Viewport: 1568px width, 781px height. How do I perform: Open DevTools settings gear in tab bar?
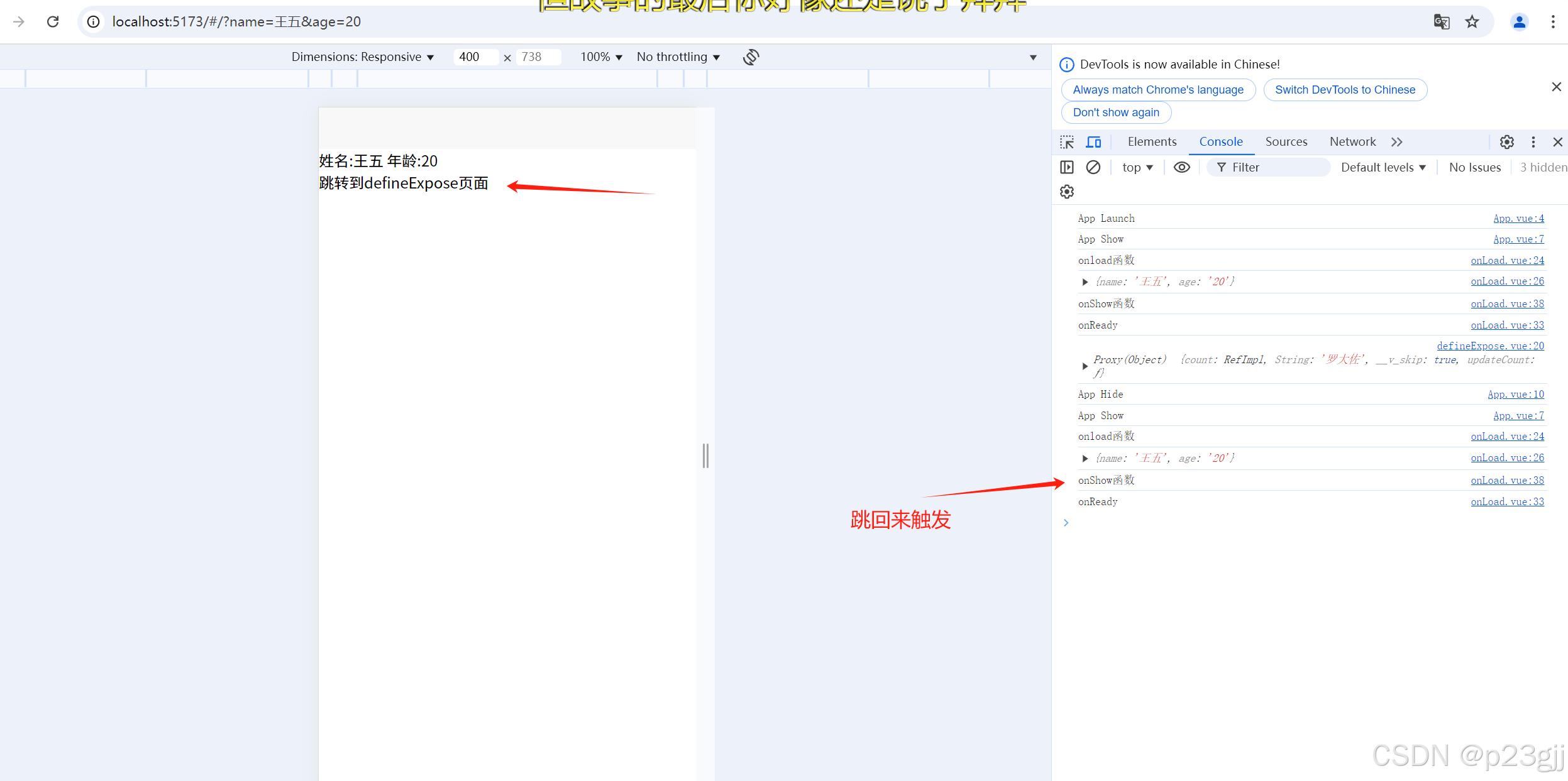pos(1506,142)
